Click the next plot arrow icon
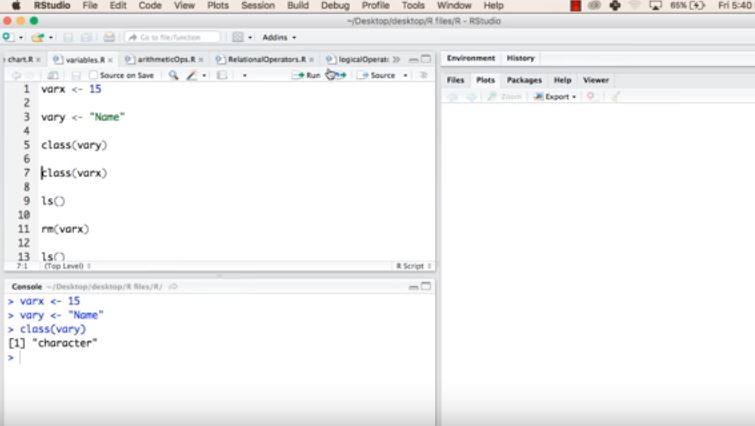This screenshot has height=426, width=755. click(x=471, y=96)
